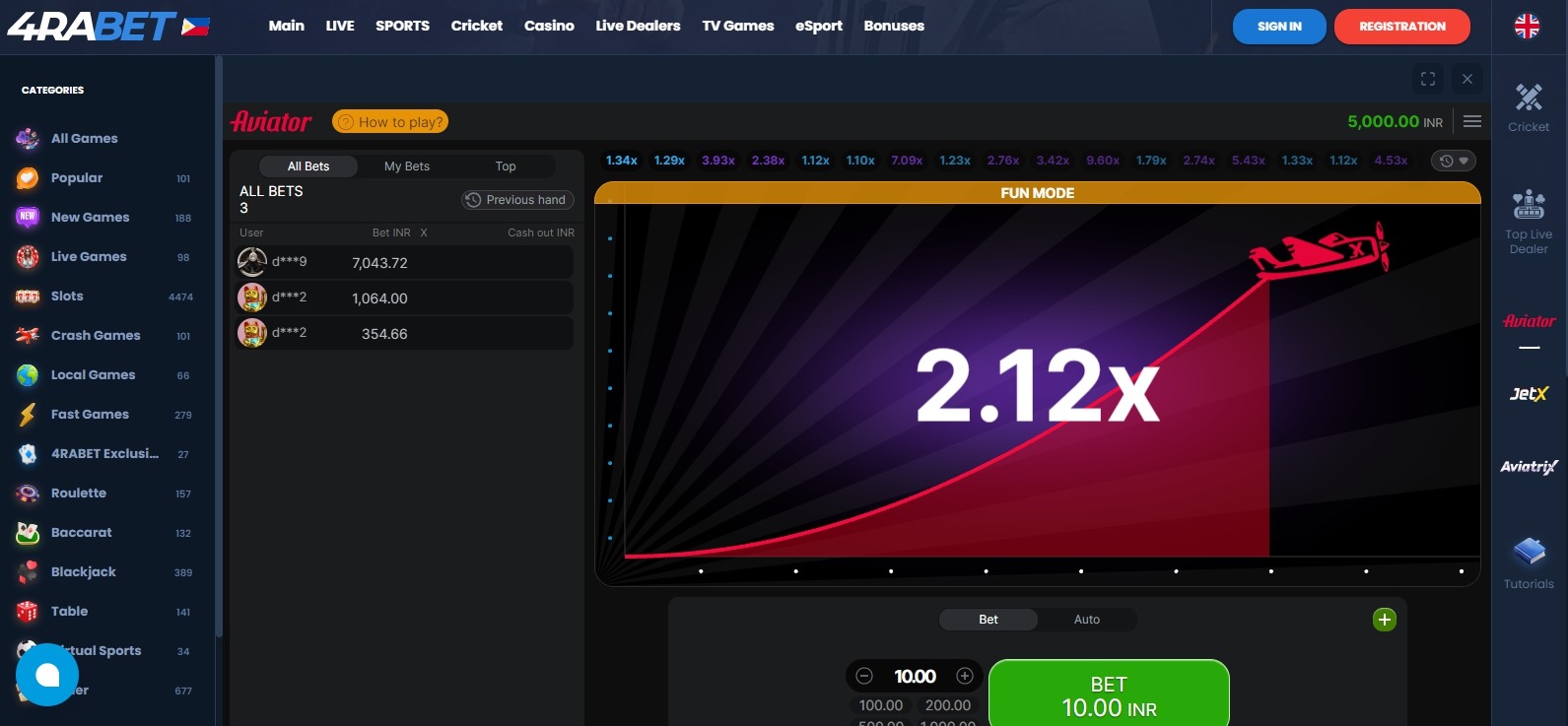Click the 1,064.00 bet row

coord(405,298)
